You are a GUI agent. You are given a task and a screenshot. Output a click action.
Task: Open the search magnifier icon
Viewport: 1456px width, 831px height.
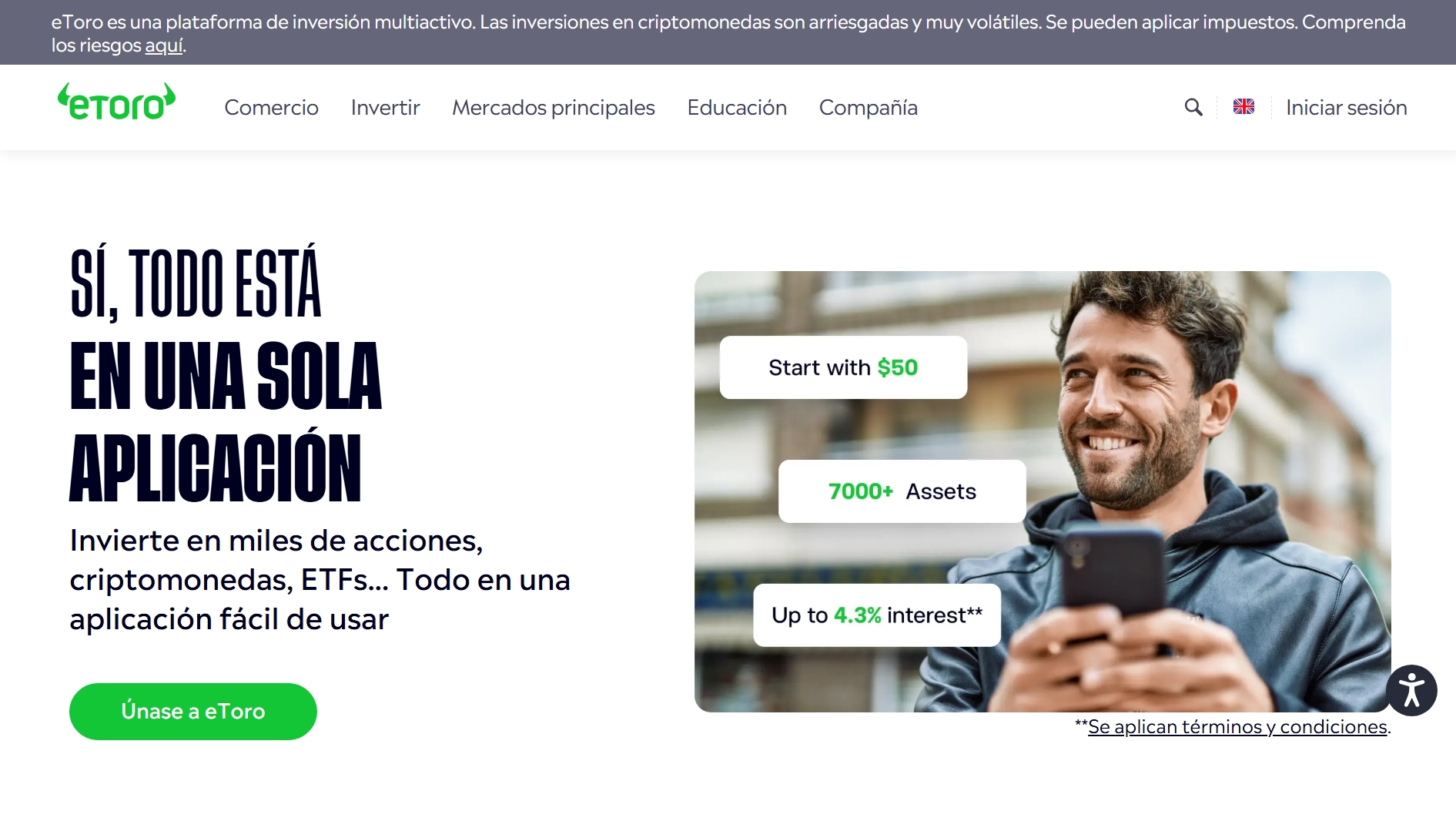1193,107
